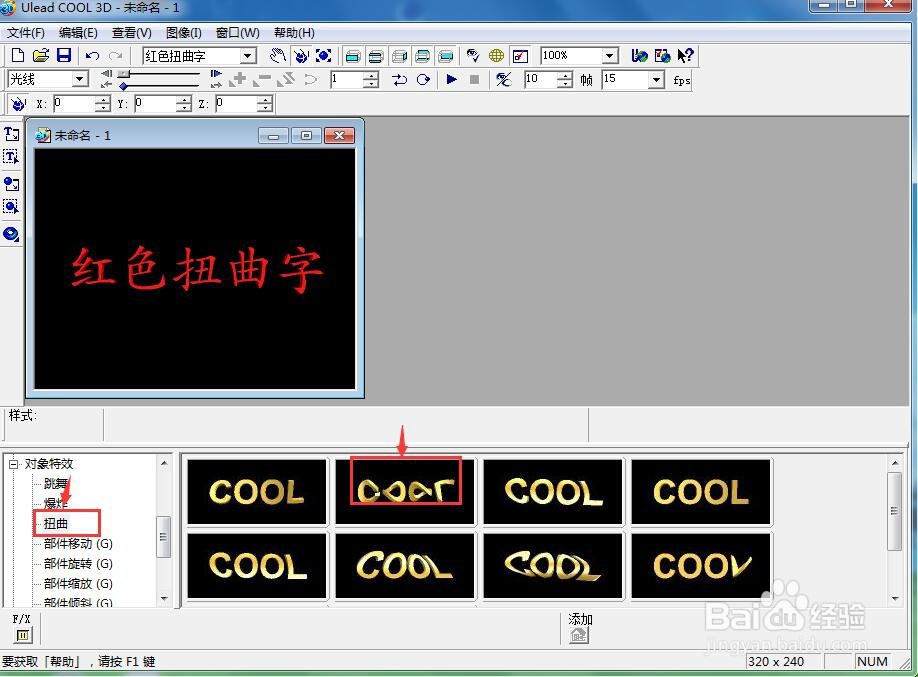Click the timeline slider thumb
The height and width of the screenshot is (677, 918).
point(124,74)
